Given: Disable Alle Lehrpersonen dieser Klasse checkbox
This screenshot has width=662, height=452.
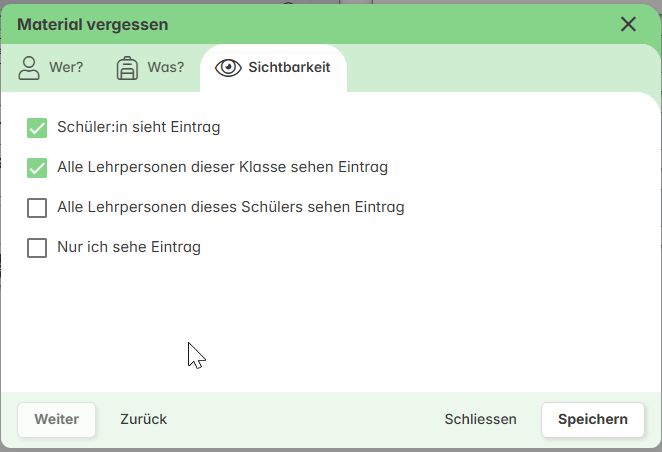Looking at the screenshot, I should click(x=37, y=168).
